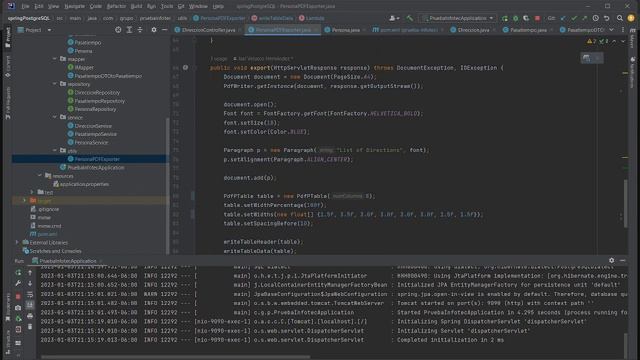The image size is (640, 360).
Task: Stop the running application with red square
Action: [537, 18]
